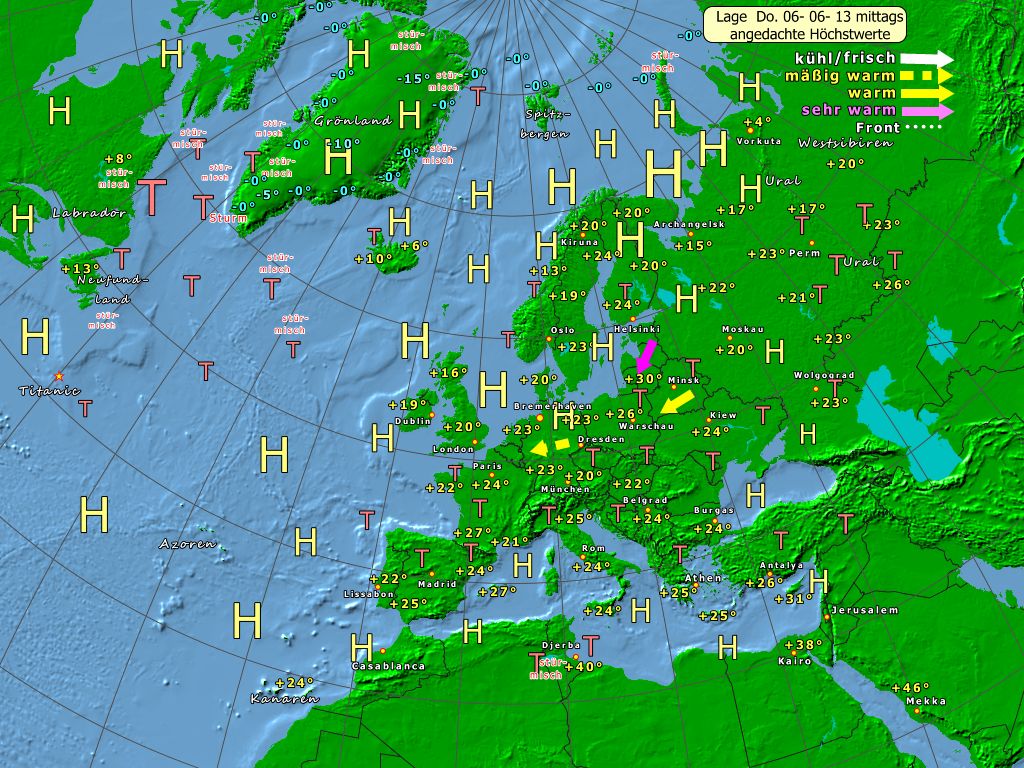Click the '+31°' temperature near Antalya
1024x768 pixels.
point(793,598)
